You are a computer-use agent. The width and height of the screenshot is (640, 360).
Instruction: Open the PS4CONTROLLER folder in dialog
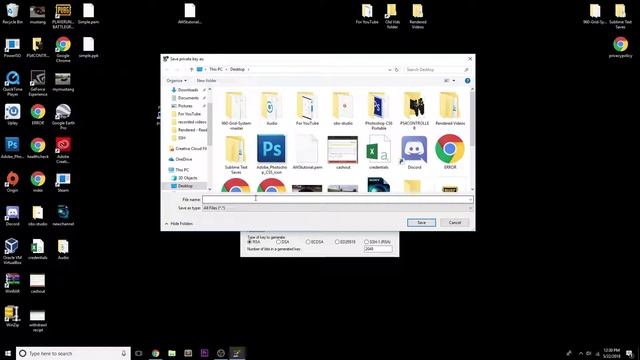(x=414, y=111)
